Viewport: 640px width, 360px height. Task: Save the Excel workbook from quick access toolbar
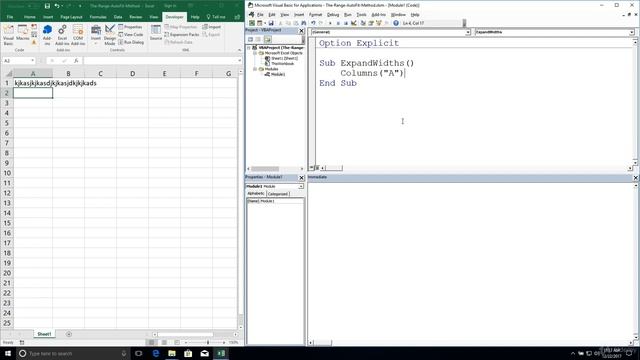[x=47, y=6]
